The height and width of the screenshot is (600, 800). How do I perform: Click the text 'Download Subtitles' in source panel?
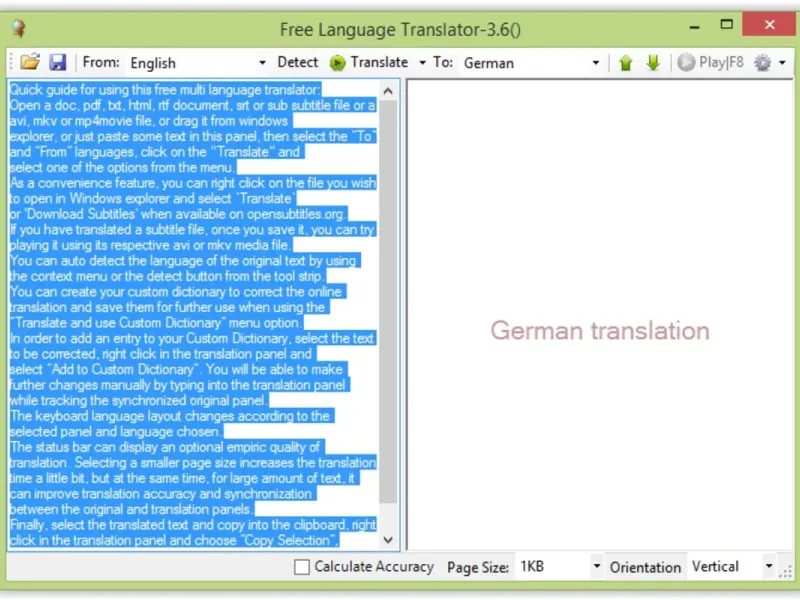pos(80,214)
